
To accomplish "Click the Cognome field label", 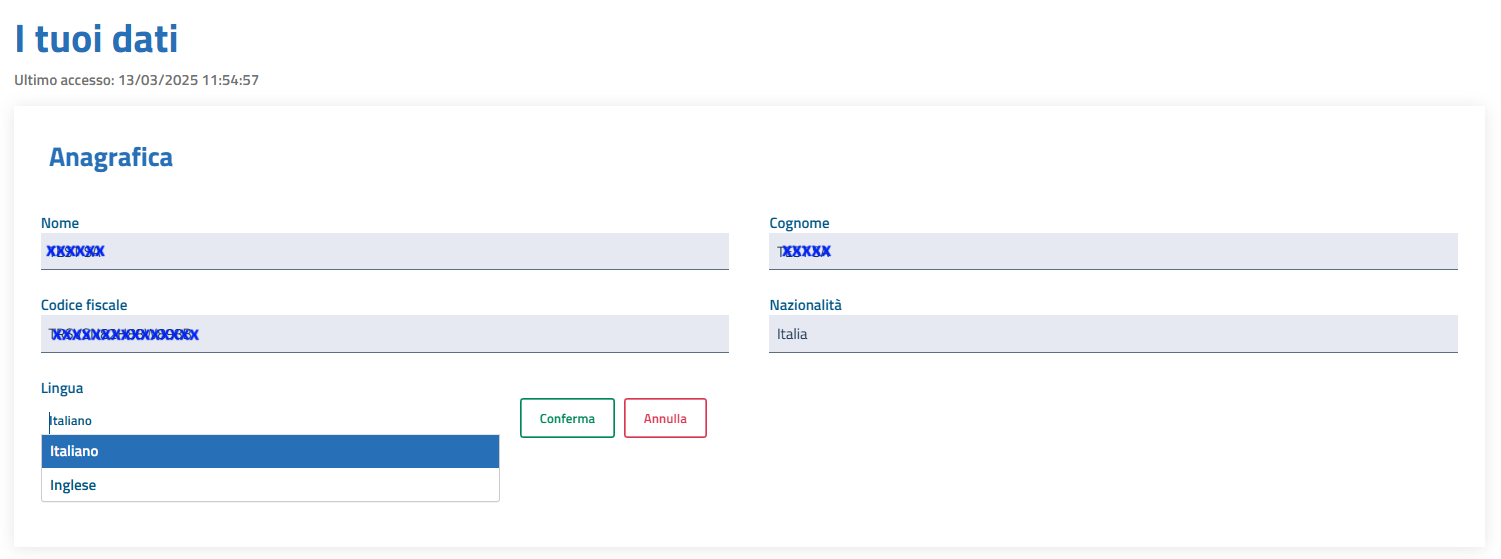I will click(799, 223).
